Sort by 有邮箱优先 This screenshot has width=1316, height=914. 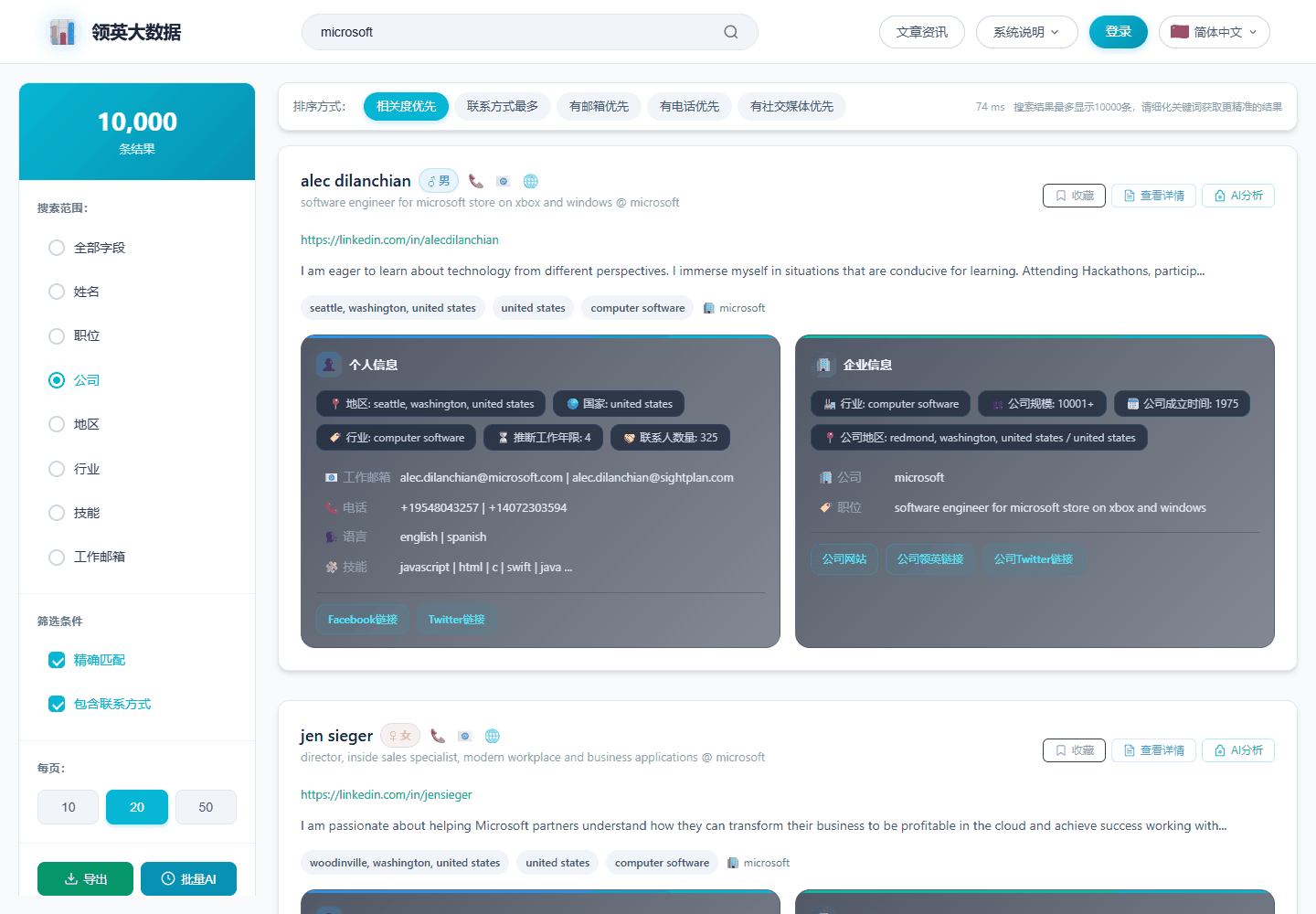pos(599,106)
